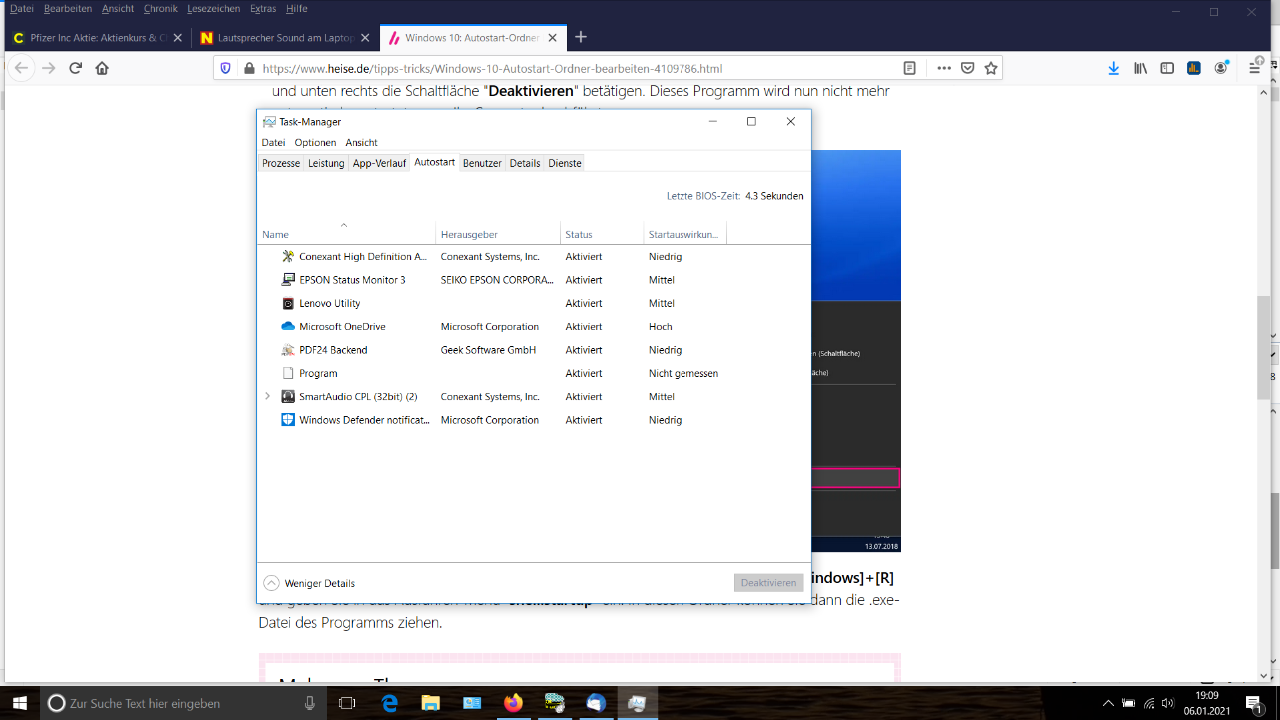The height and width of the screenshot is (720, 1280).
Task: Click the Windows taskbar search box
Action: 185,703
